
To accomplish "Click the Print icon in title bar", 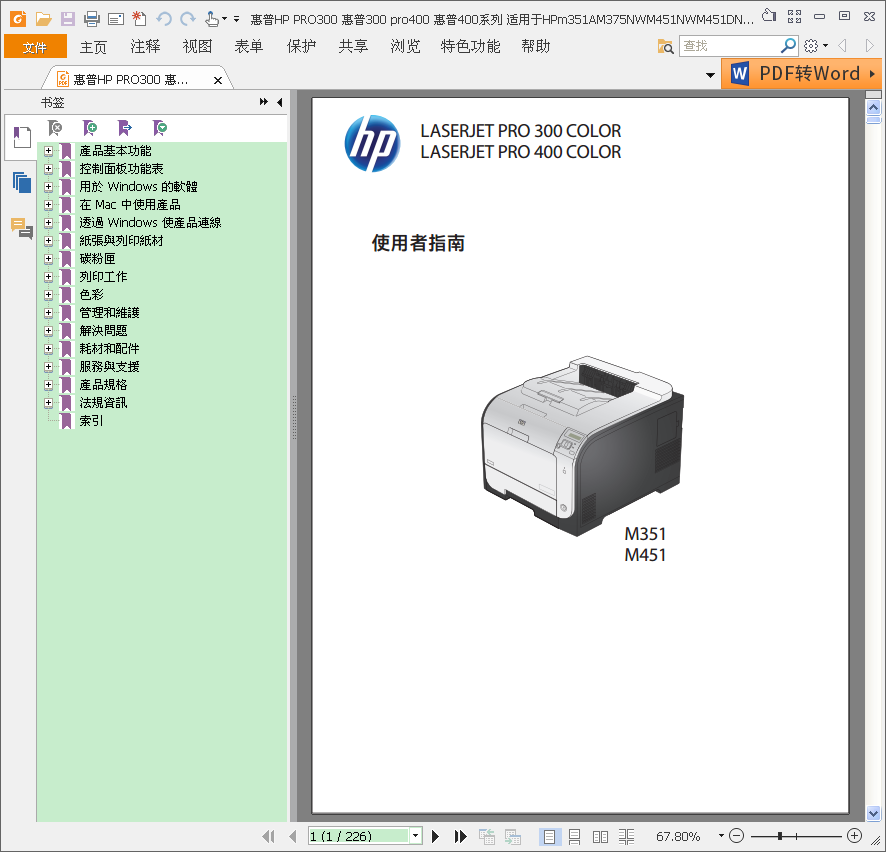I will click(92, 19).
